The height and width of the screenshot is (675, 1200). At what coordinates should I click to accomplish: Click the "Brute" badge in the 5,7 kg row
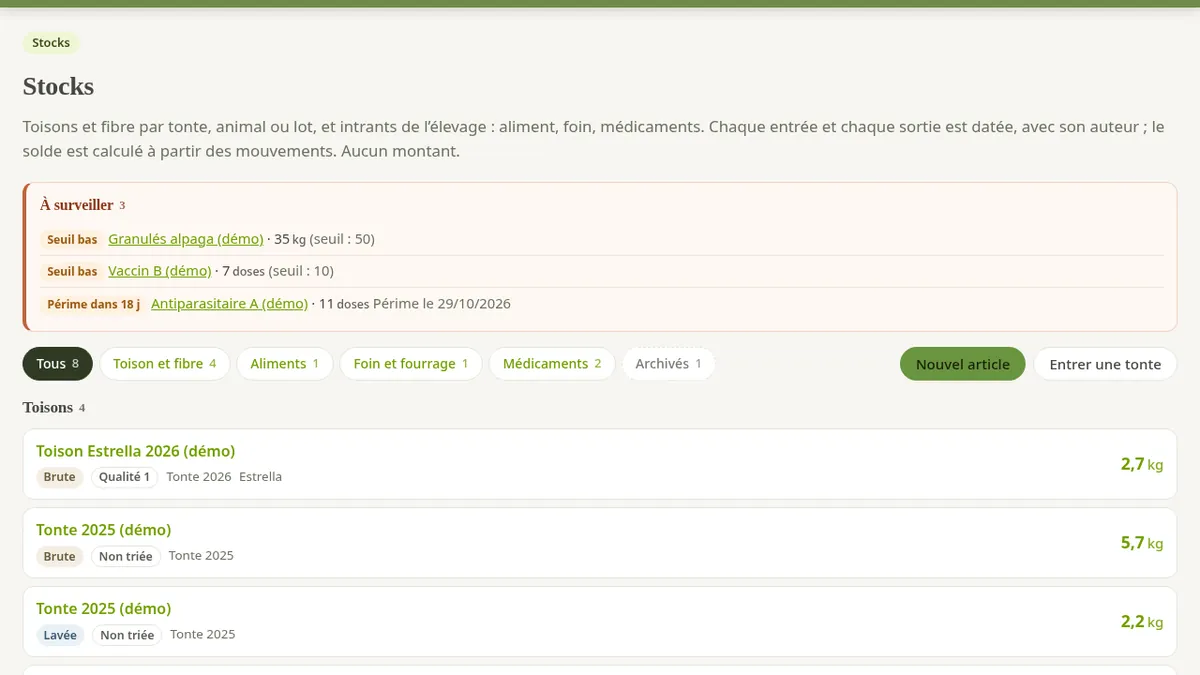[60, 556]
